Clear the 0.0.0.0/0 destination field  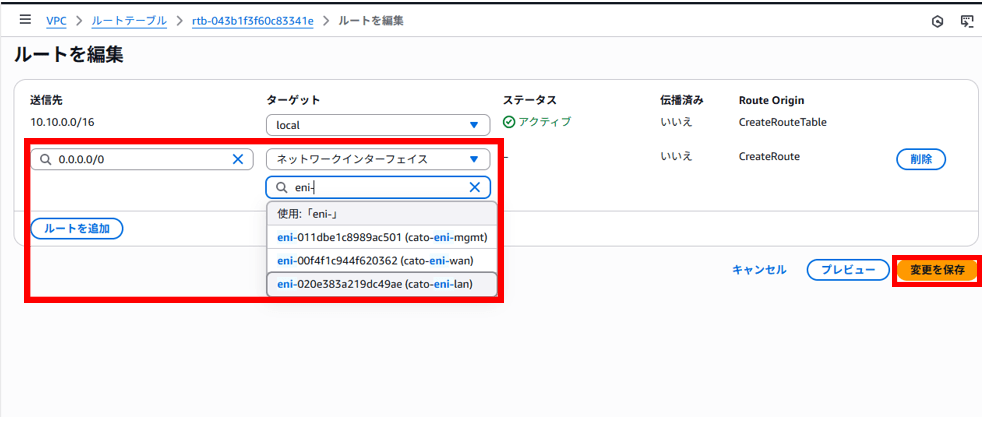coord(238,159)
